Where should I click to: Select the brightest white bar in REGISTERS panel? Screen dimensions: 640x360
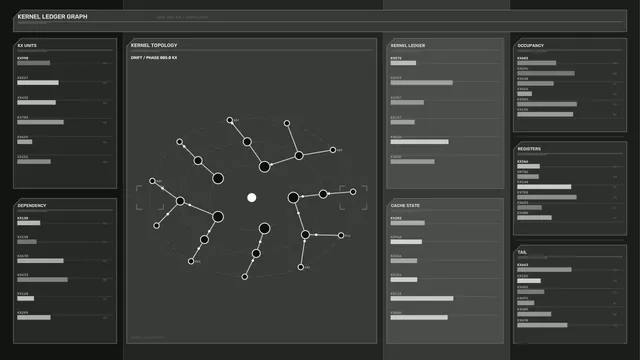click(544, 187)
